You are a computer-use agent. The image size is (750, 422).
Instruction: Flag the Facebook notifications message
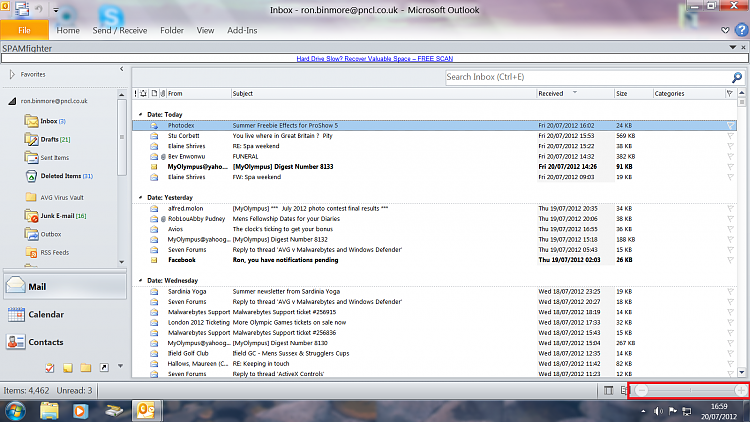click(x=730, y=260)
